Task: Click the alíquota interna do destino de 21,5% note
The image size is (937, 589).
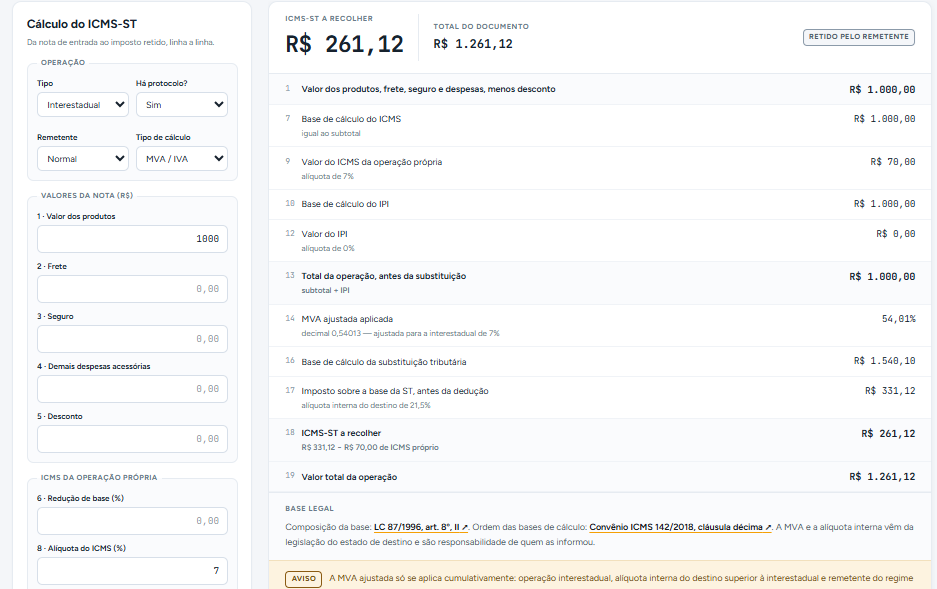Action: pos(366,406)
